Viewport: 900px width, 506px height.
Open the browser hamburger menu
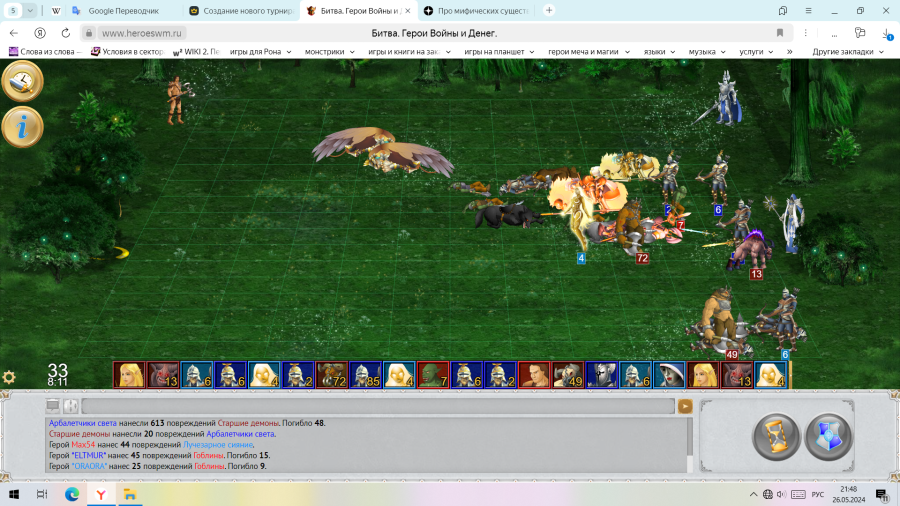[x=808, y=10]
